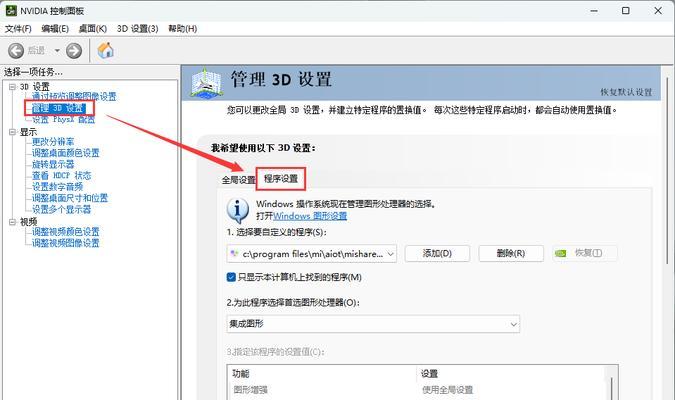Open 设置多个显示器 task
Image resolution: width=675 pixels, height=400 pixels.
(x=62, y=209)
